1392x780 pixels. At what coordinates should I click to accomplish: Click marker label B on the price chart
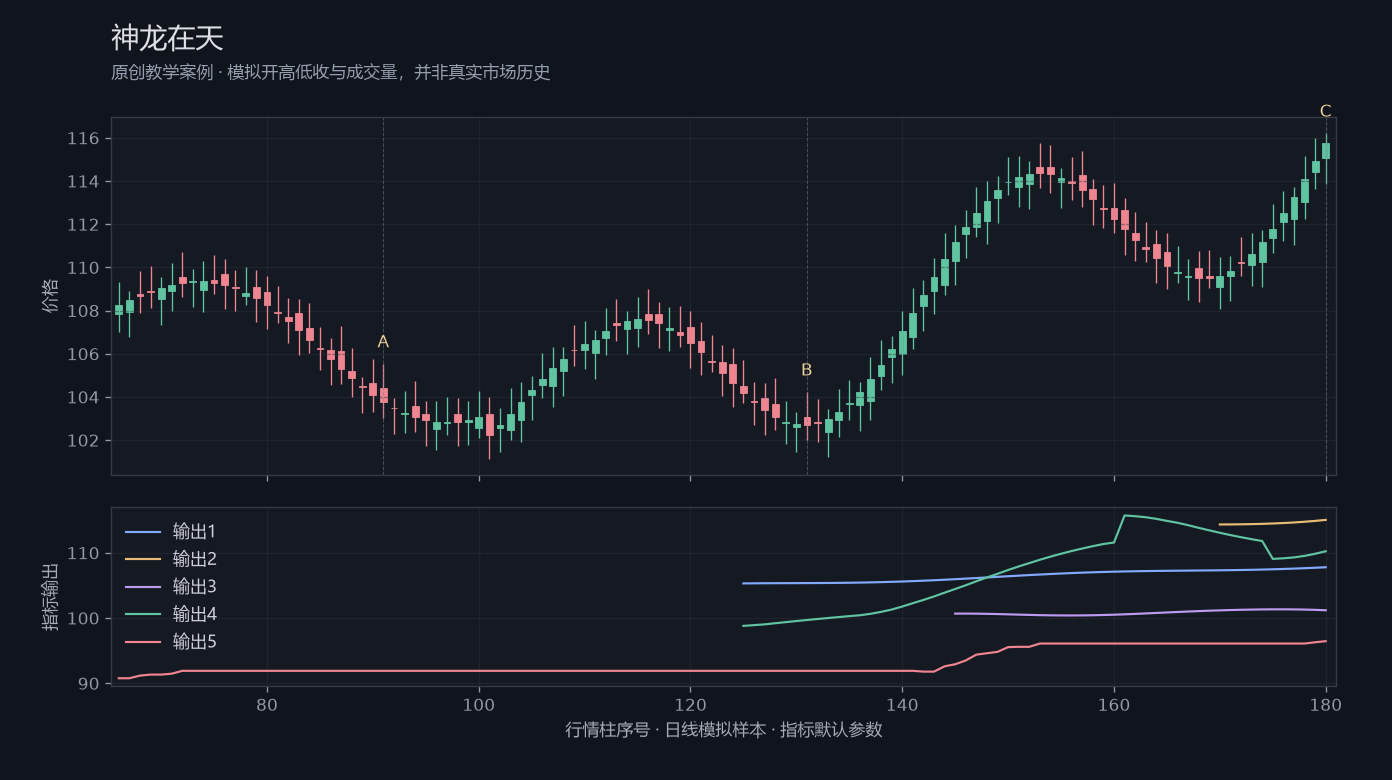[x=807, y=370]
